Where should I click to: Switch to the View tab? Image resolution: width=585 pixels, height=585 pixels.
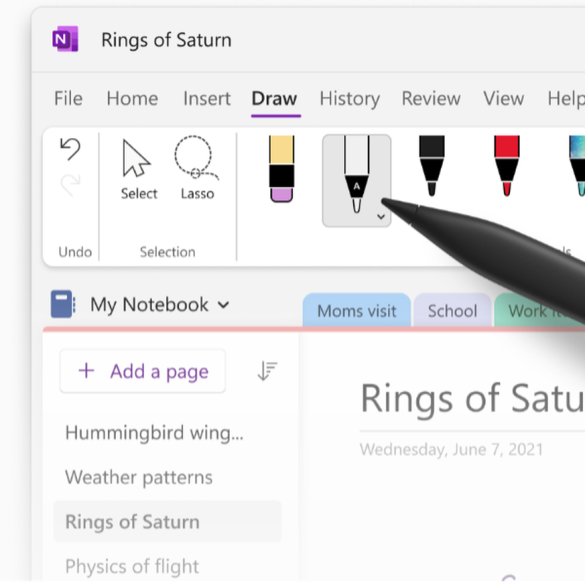tap(504, 98)
